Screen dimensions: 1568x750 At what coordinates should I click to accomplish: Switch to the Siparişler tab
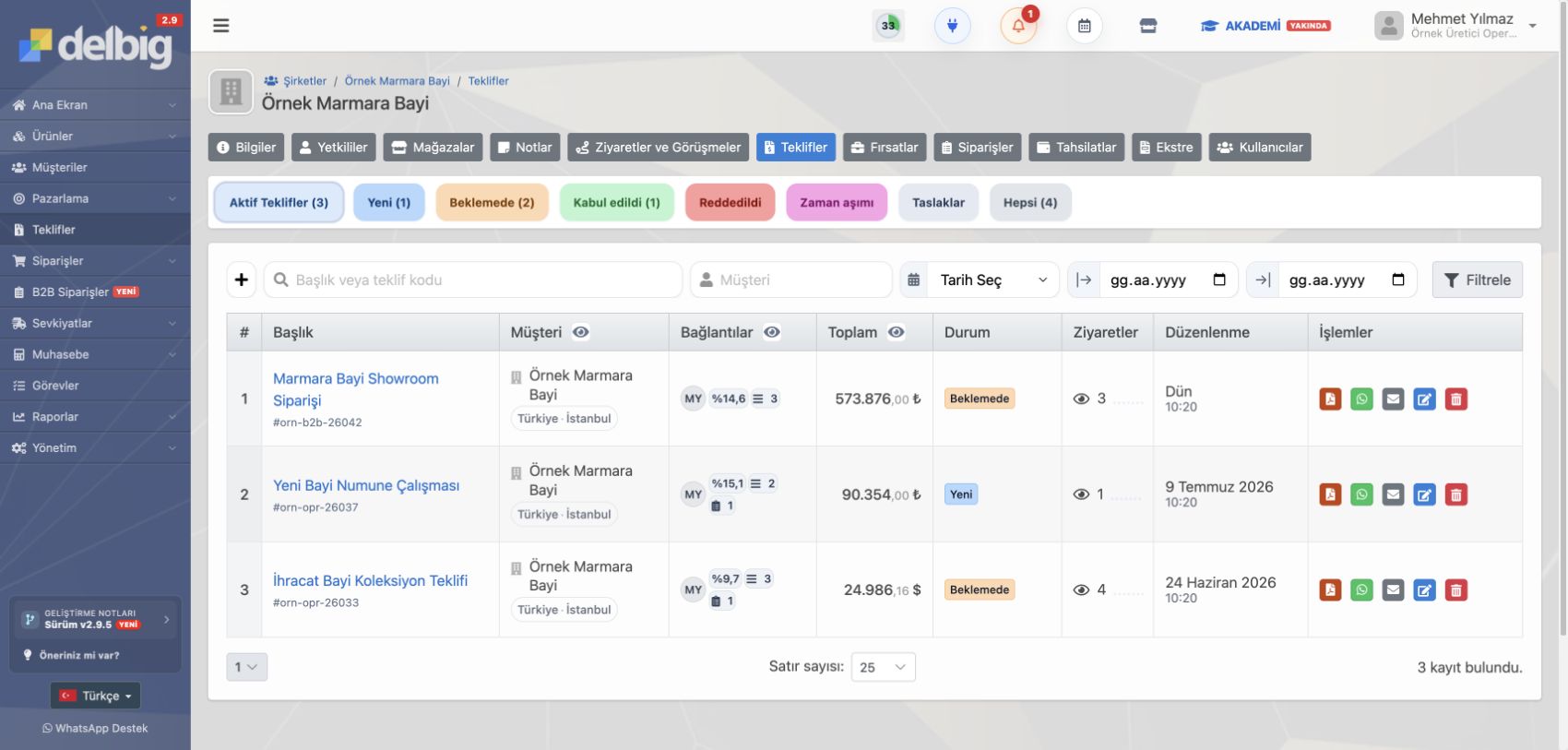tap(977, 148)
